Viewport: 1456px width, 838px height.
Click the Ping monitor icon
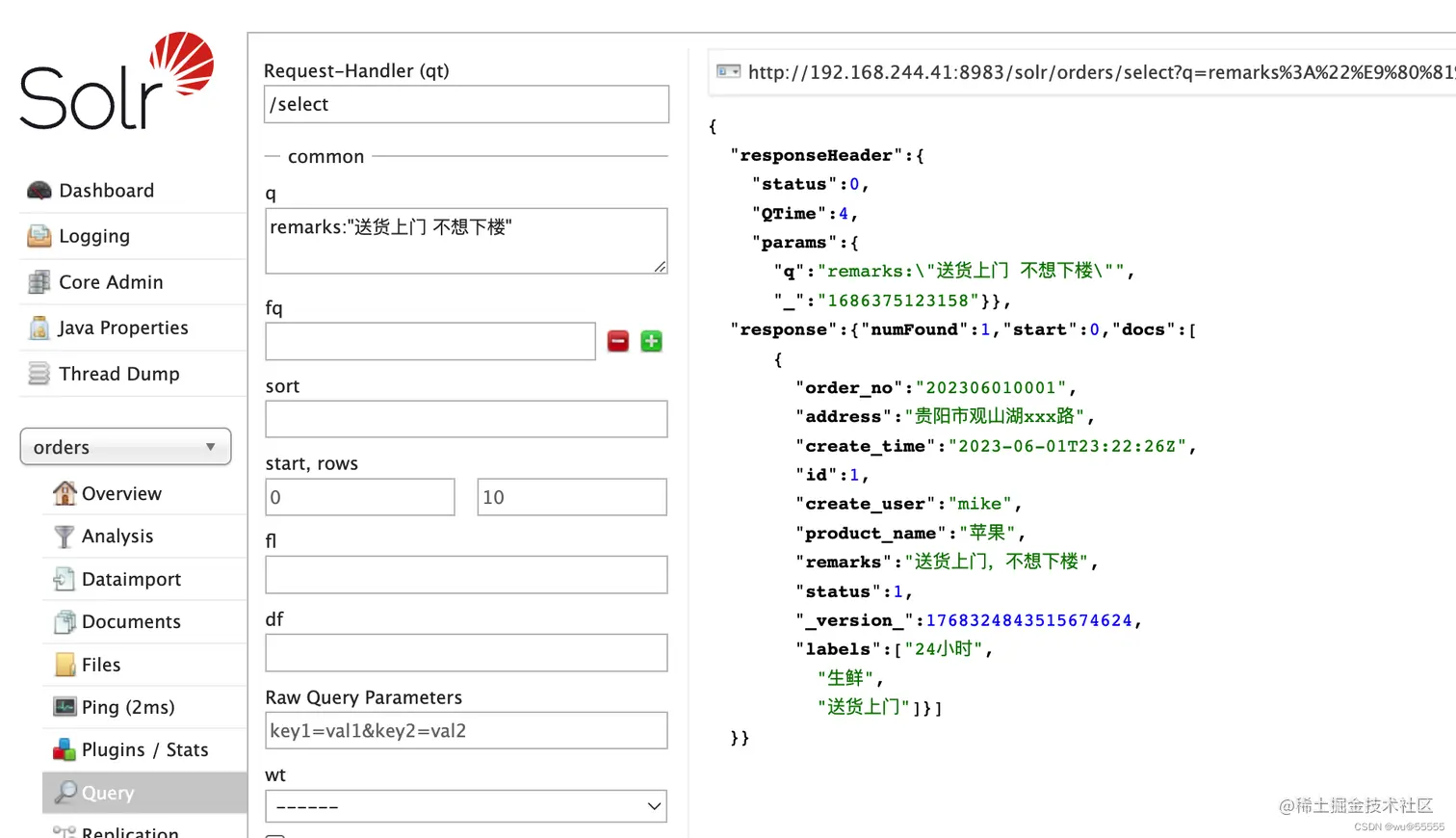65,707
